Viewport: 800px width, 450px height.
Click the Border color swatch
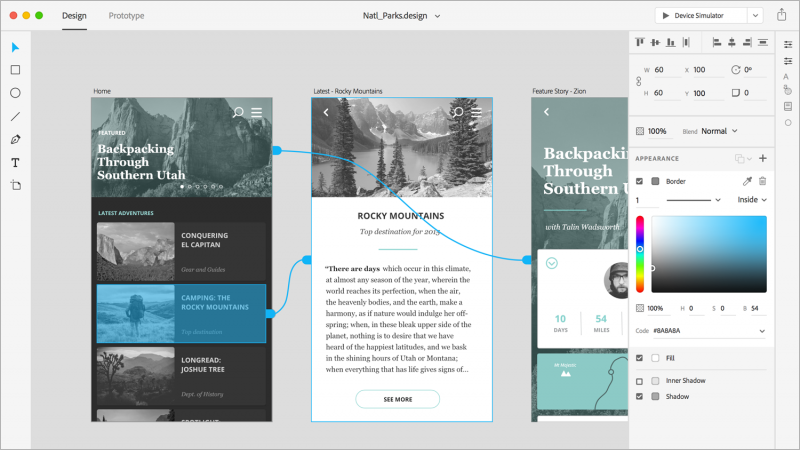(x=655, y=181)
